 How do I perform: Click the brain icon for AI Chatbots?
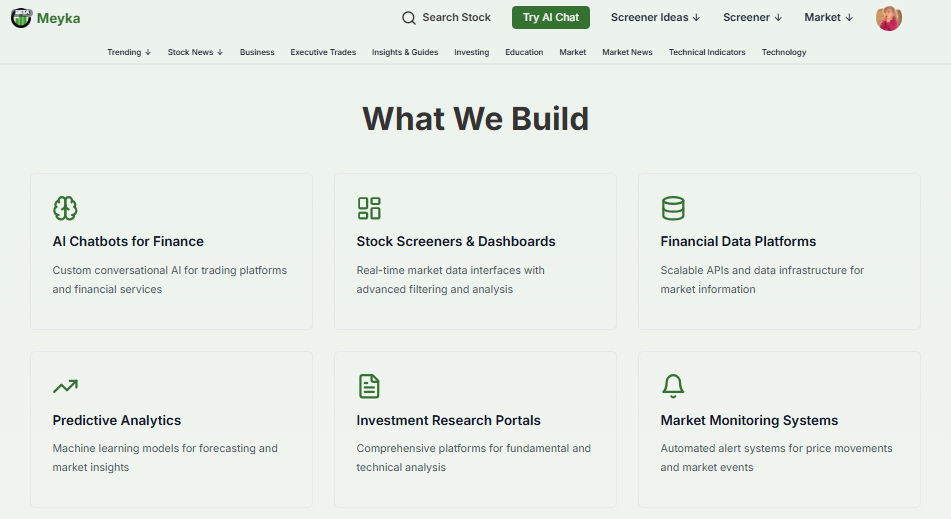pos(65,208)
